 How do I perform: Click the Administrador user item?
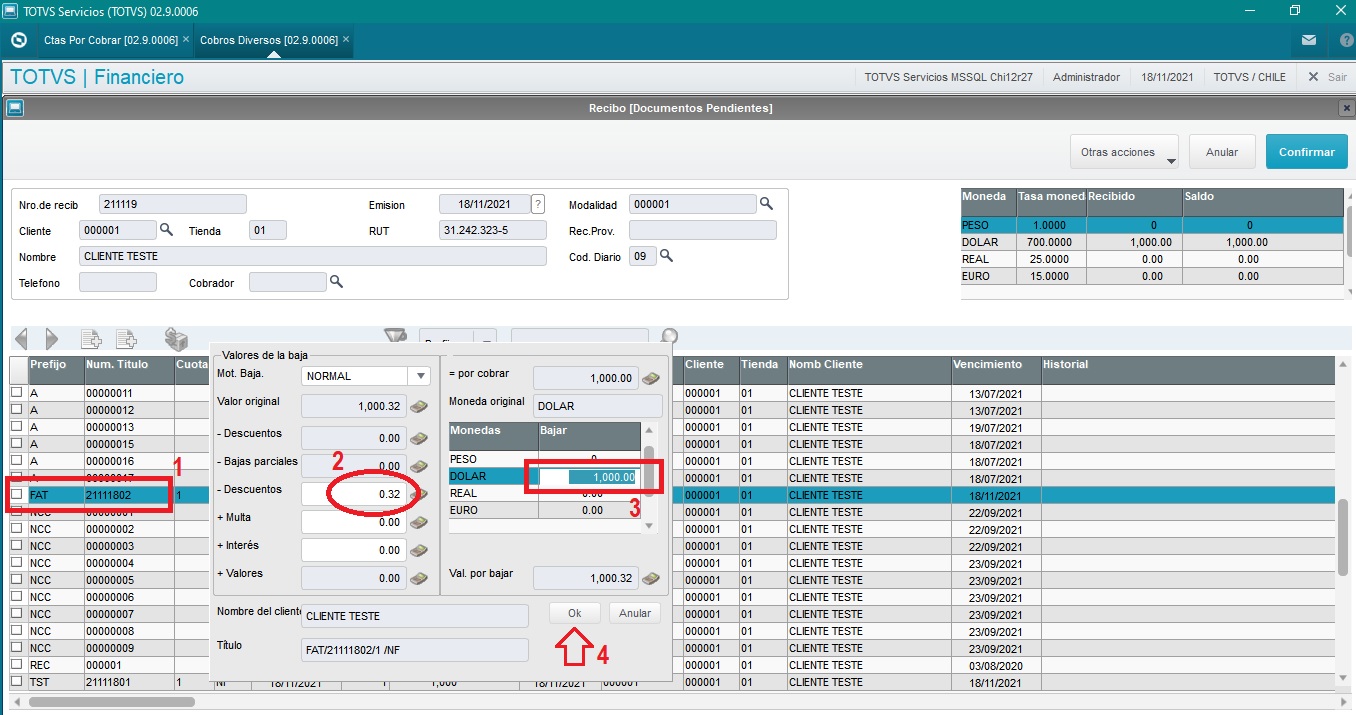(x=1086, y=77)
